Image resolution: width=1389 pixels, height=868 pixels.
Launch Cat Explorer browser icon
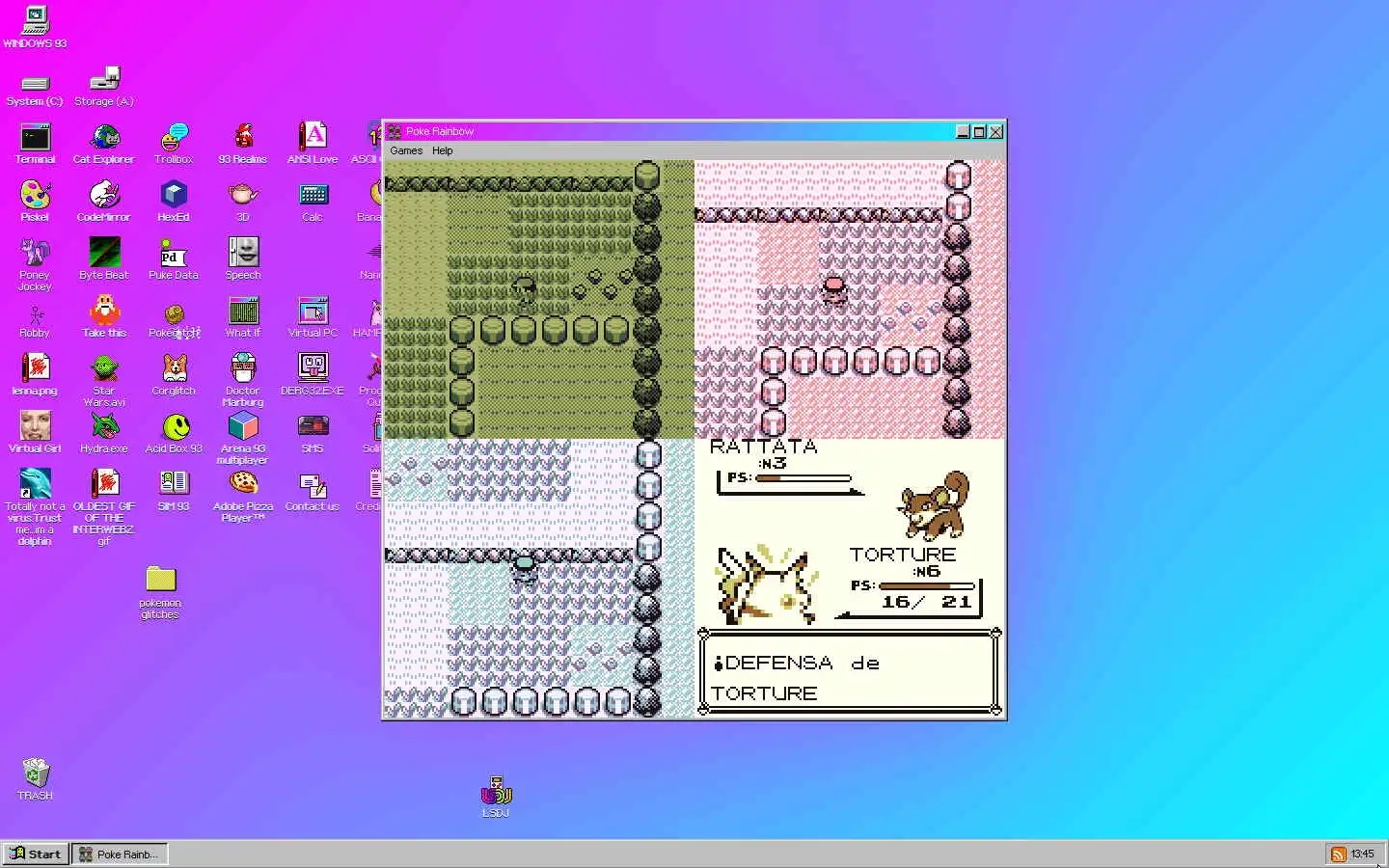104,144
